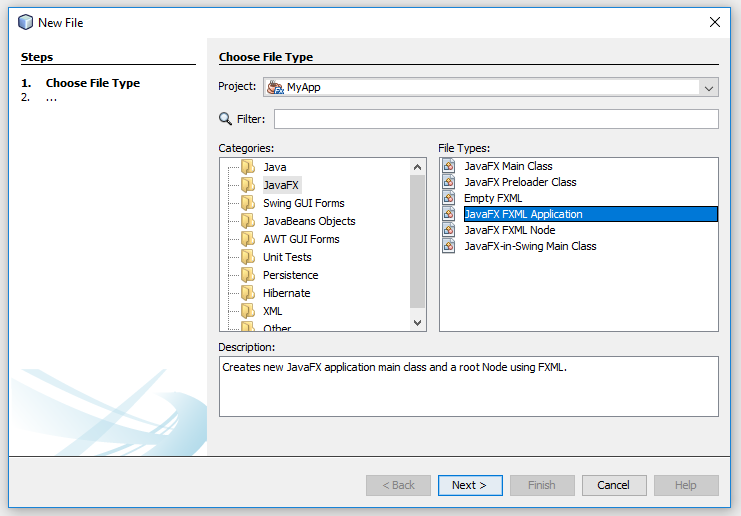Screen dimensions: 741x516
Task: Click the Persistence folder icon
Action: click(248, 275)
